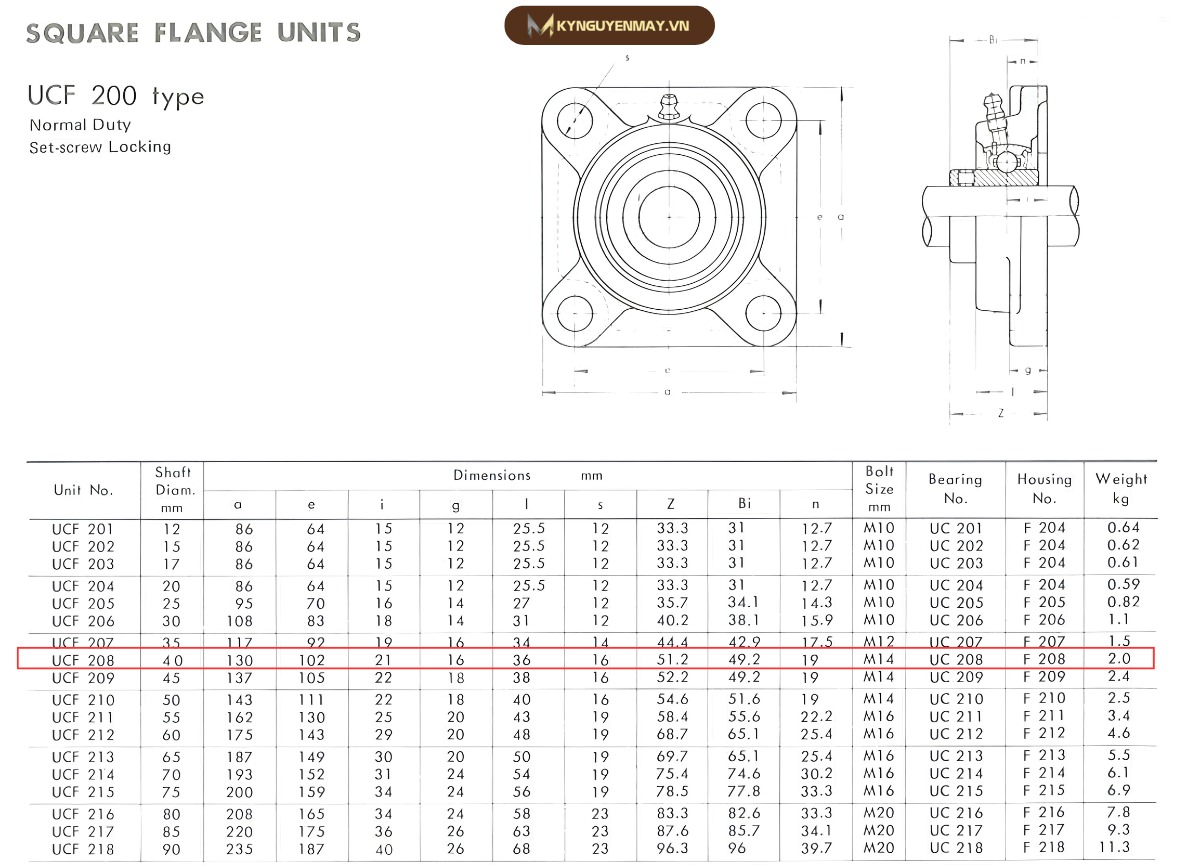
Task: Click the Bearing No. column header
Action: [x=955, y=489]
